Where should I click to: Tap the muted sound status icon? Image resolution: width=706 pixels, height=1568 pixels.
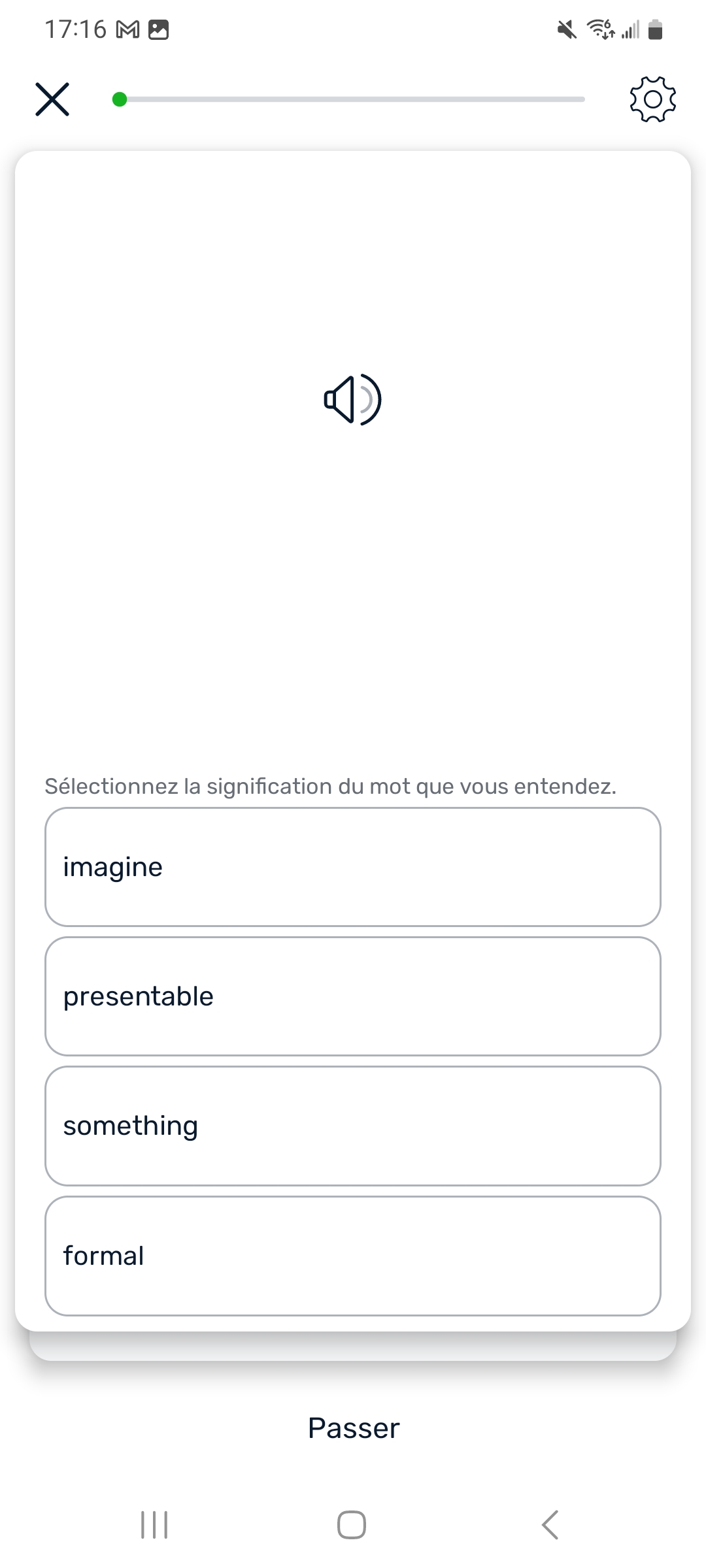tap(567, 29)
